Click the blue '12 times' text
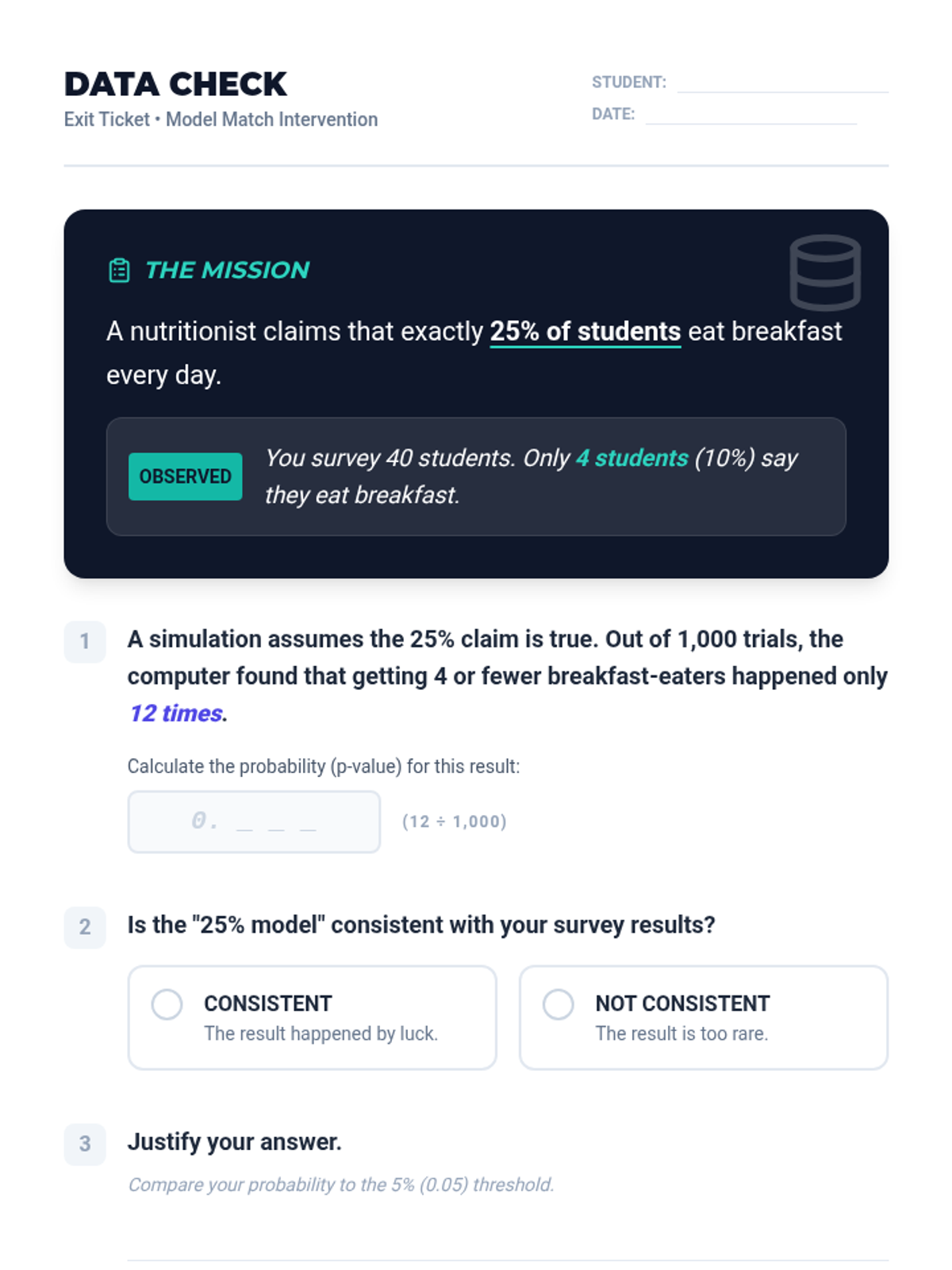Viewport: 952px width, 1270px height. [x=176, y=713]
